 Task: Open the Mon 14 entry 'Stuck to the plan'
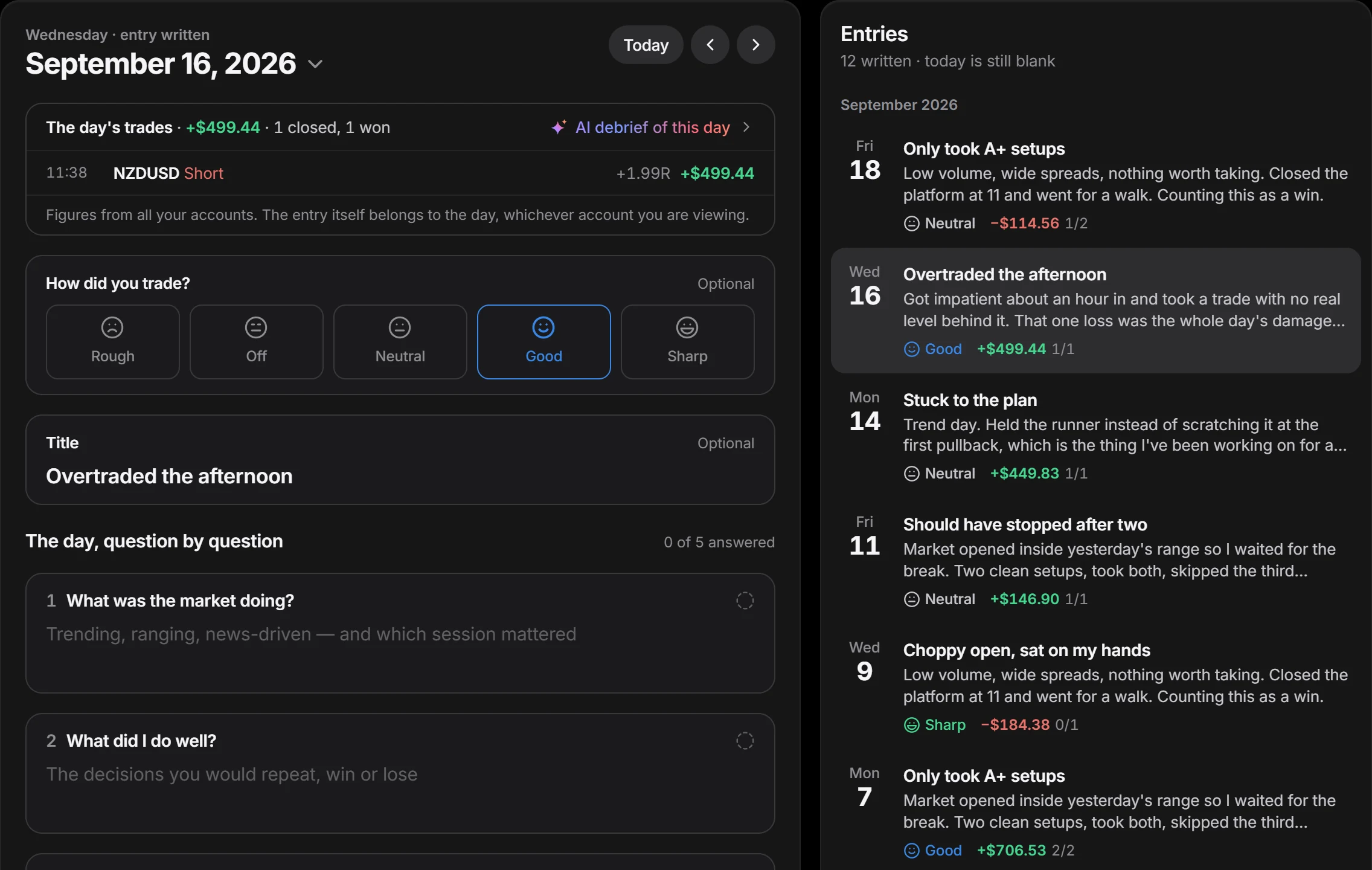click(x=1096, y=436)
